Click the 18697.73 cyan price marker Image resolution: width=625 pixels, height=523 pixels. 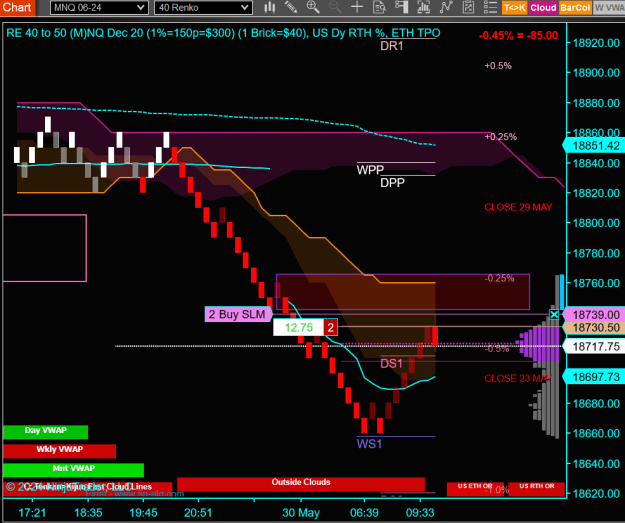[594, 377]
